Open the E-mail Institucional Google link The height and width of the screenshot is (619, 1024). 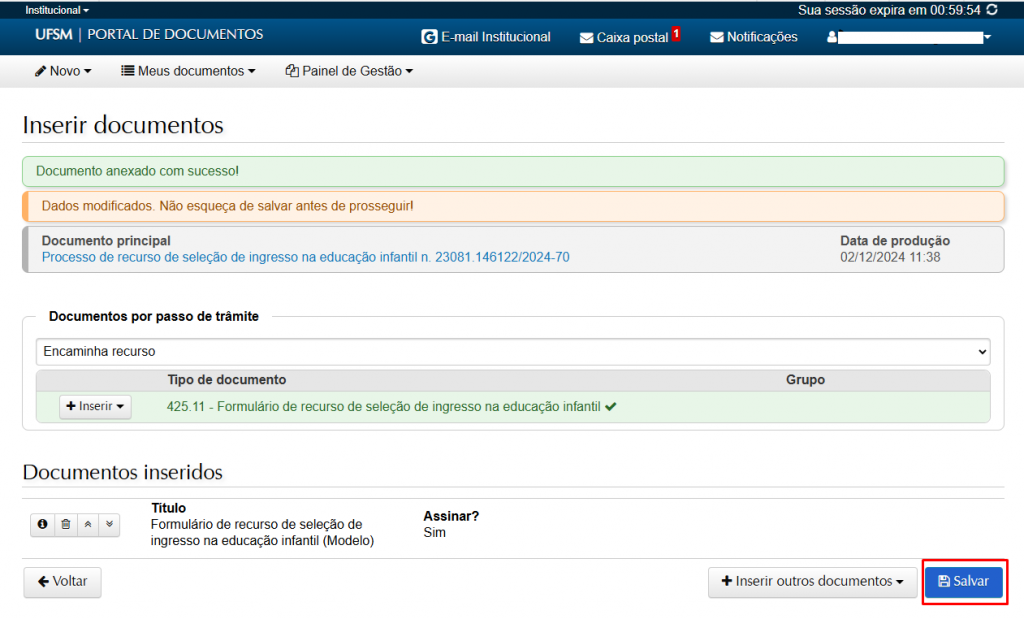tap(487, 37)
